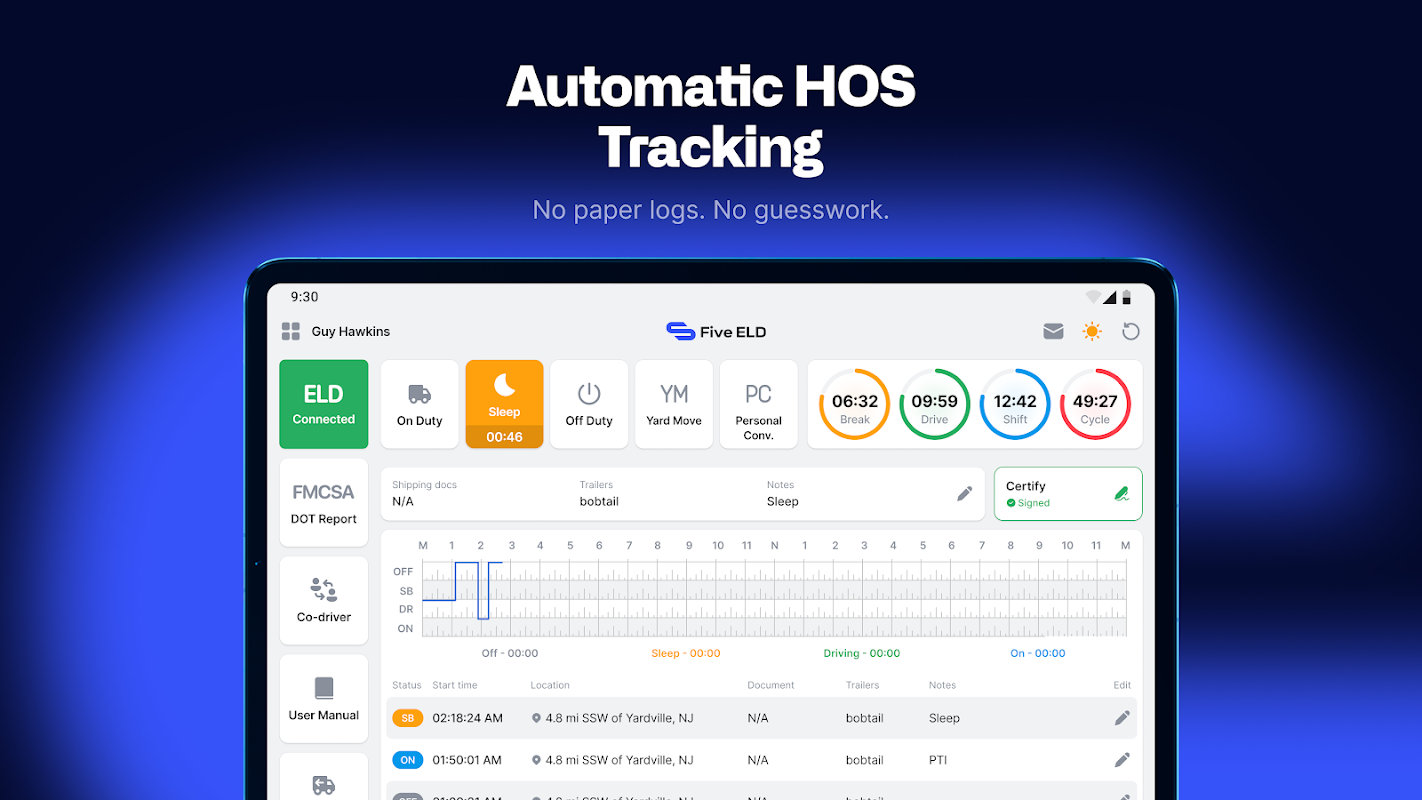Screen dimensions: 1422x800
Task: Select the DR row label on graph
Action: tap(406, 609)
